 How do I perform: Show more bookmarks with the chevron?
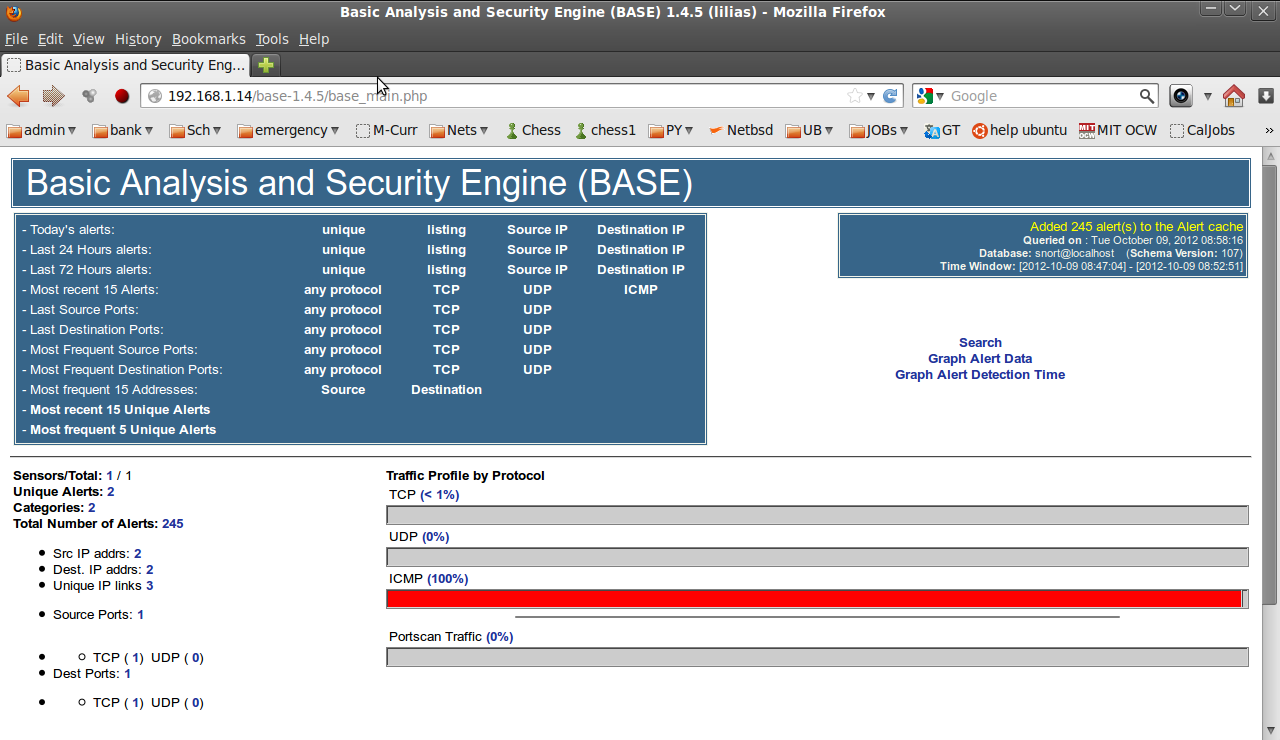(x=1269, y=130)
